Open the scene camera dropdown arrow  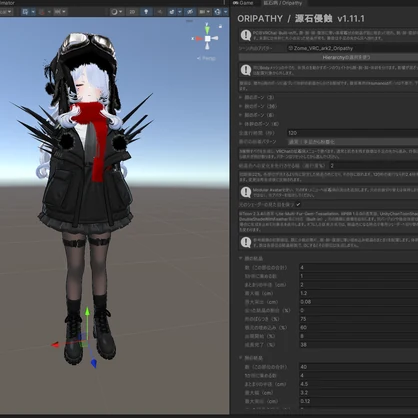pos(209,12)
